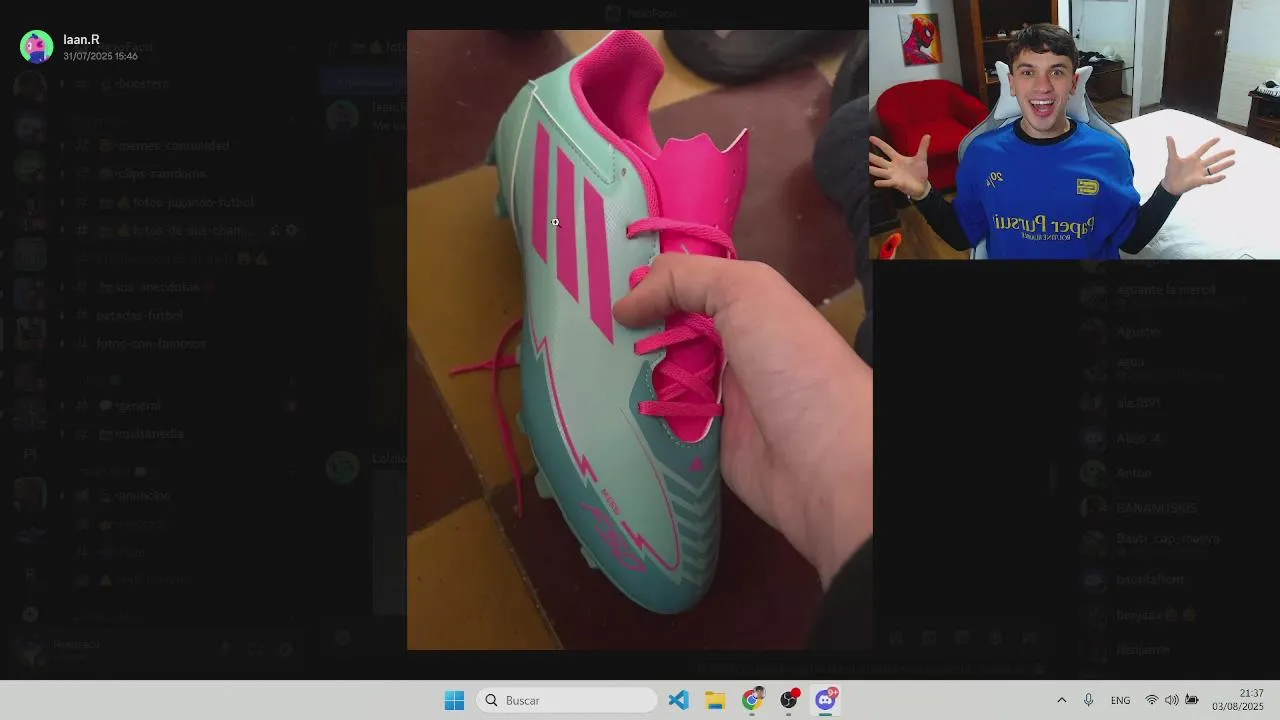1280x720 pixels.
Task: Select member BANANUSKIS in the member list
Action: [1156, 508]
